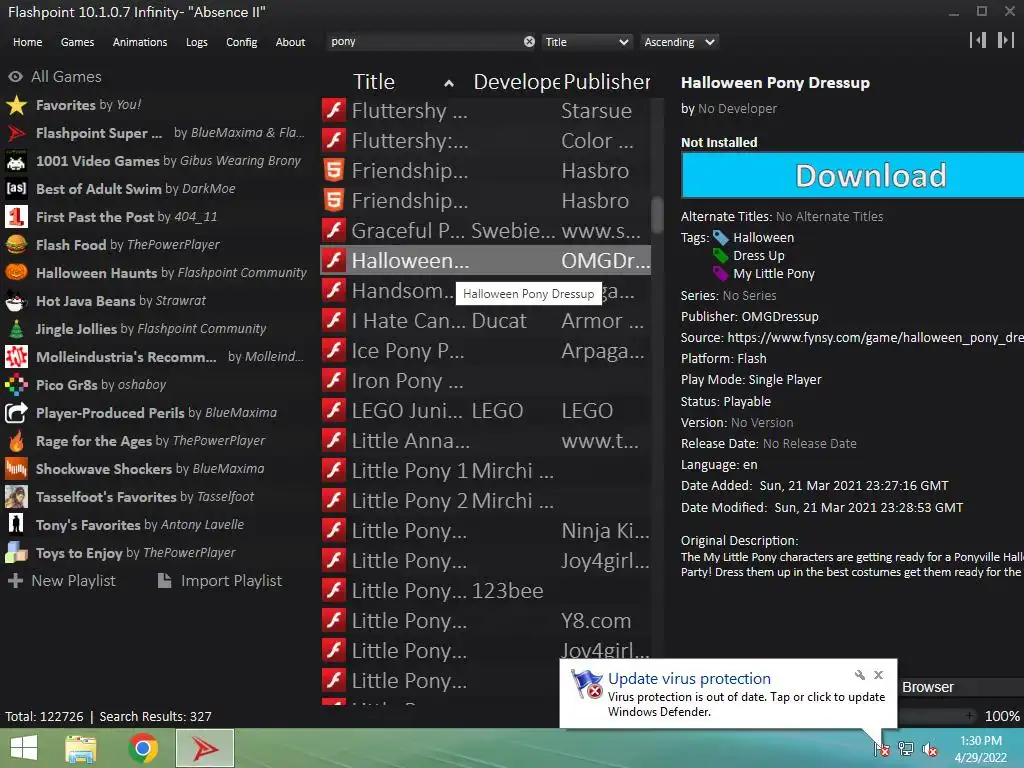
Task: Click the blue Download button
Action: 853,175
